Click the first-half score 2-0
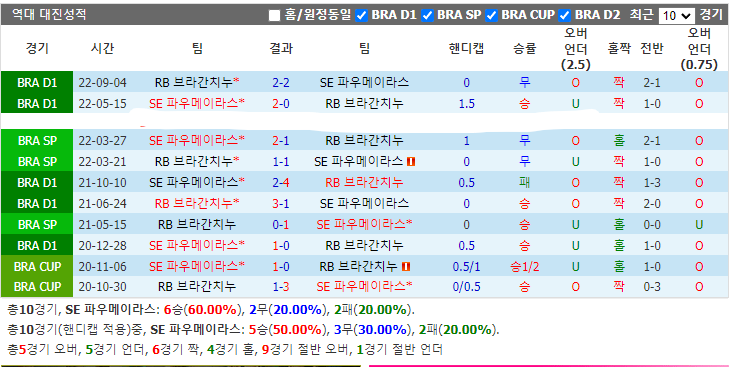 pos(652,203)
